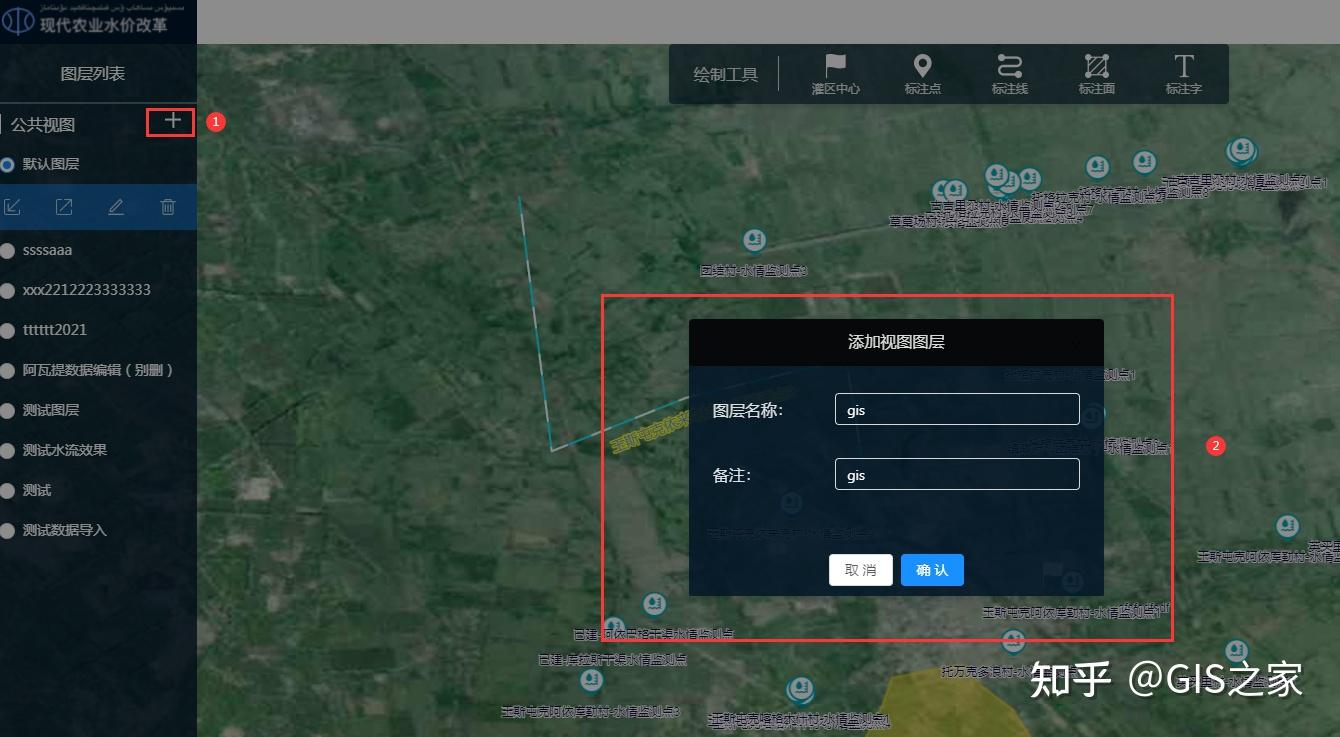The width and height of the screenshot is (1340, 737).
Task: Pick the 标注面 polygon tool
Action: (x=1097, y=75)
